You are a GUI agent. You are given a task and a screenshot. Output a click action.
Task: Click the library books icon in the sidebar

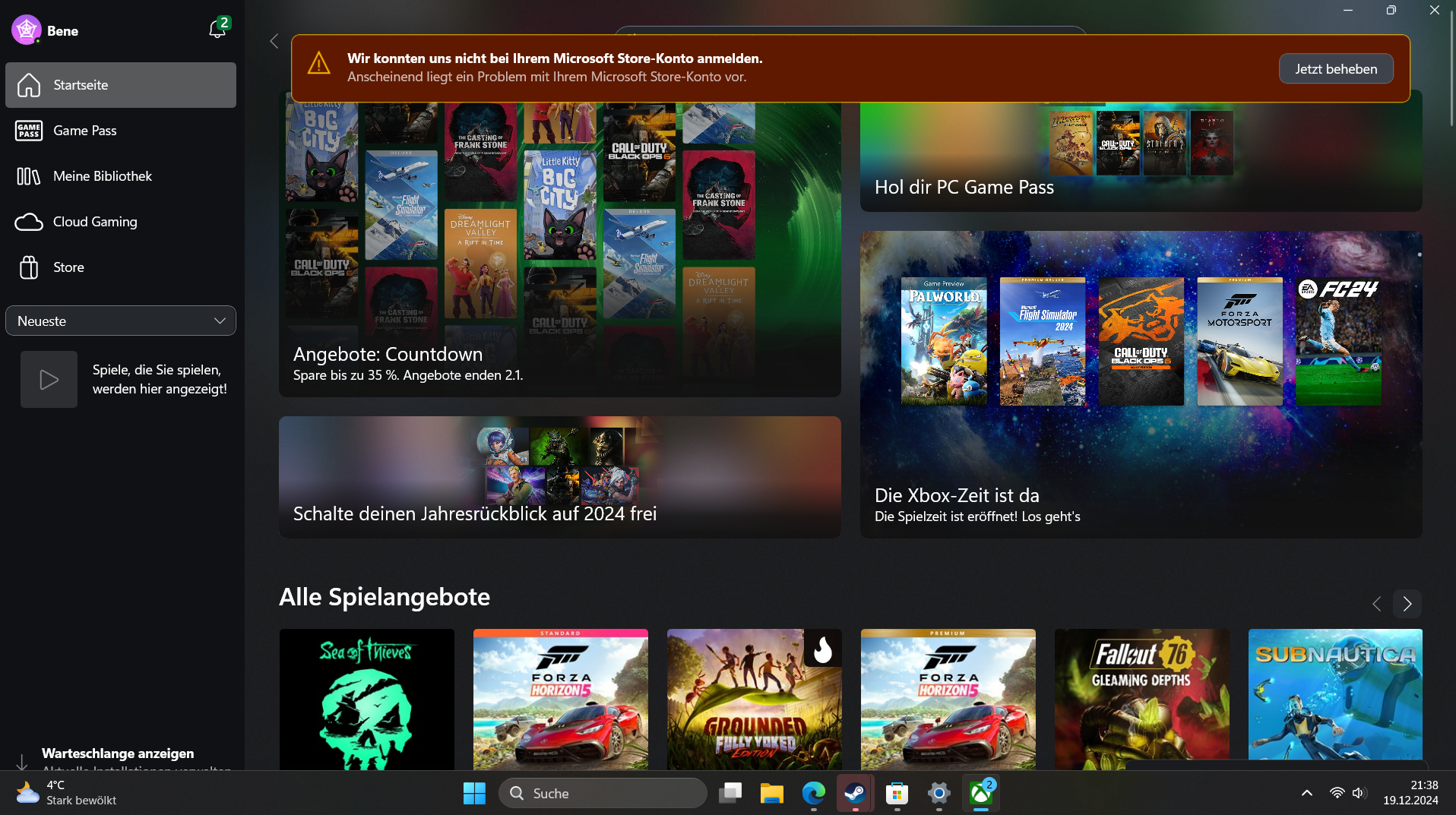tap(29, 176)
